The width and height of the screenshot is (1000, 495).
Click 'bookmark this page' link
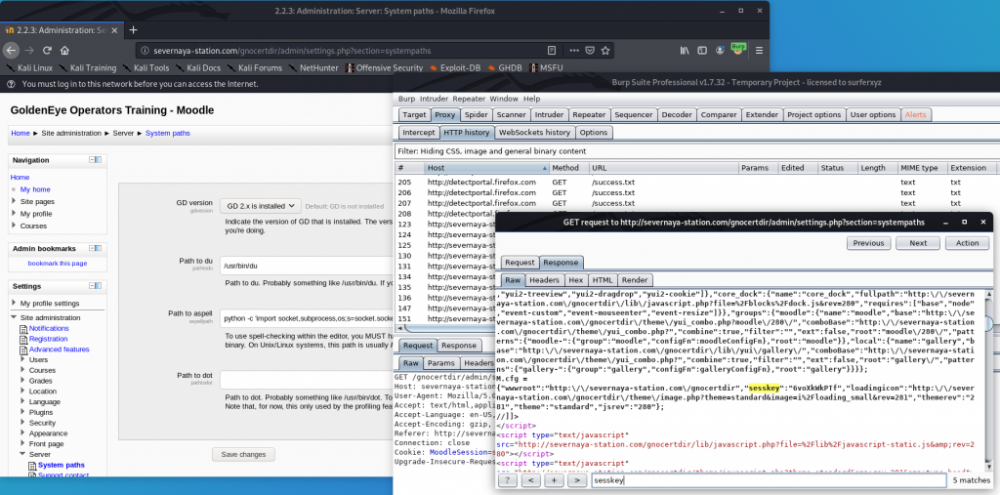point(57,263)
